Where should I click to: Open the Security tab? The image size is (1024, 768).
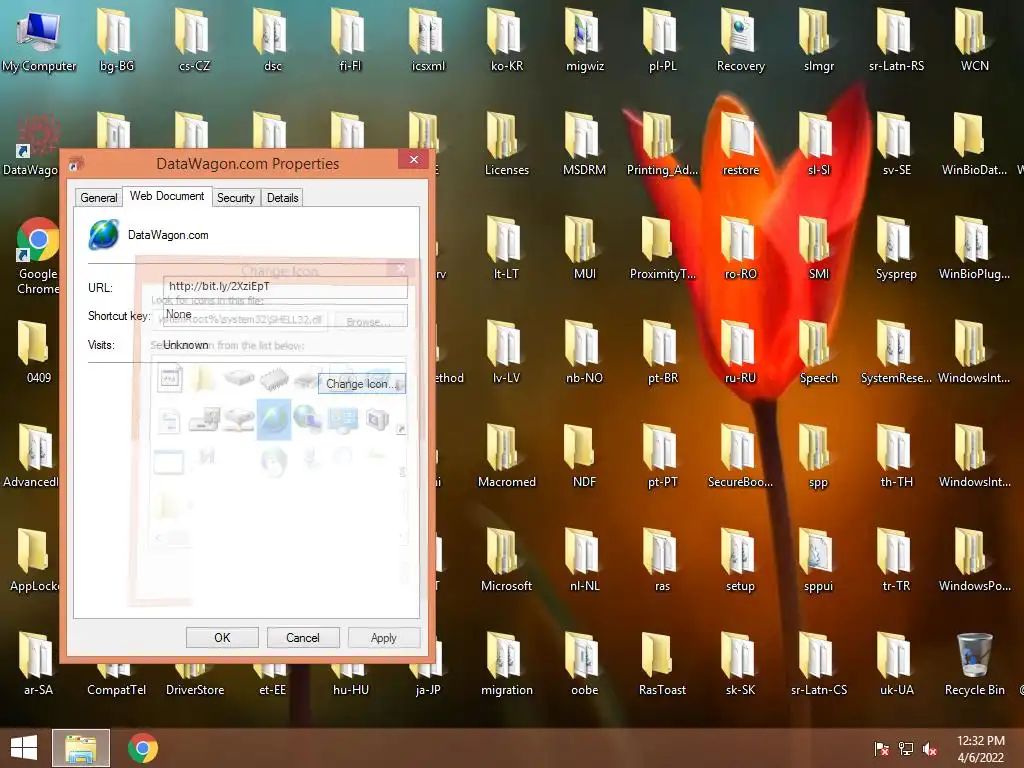pyautogui.click(x=236, y=197)
